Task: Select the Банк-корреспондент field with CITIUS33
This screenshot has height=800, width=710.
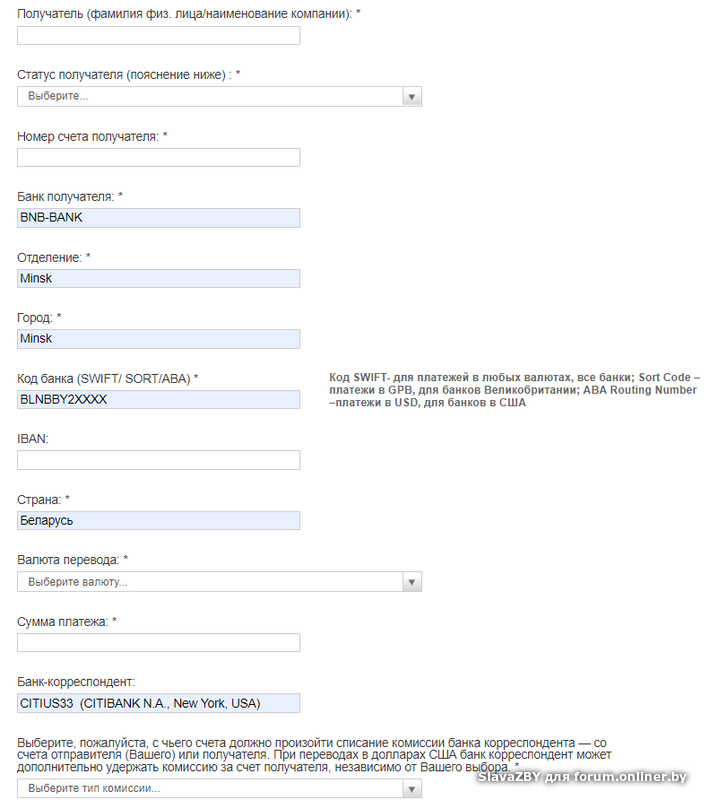Action: click(159, 703)
